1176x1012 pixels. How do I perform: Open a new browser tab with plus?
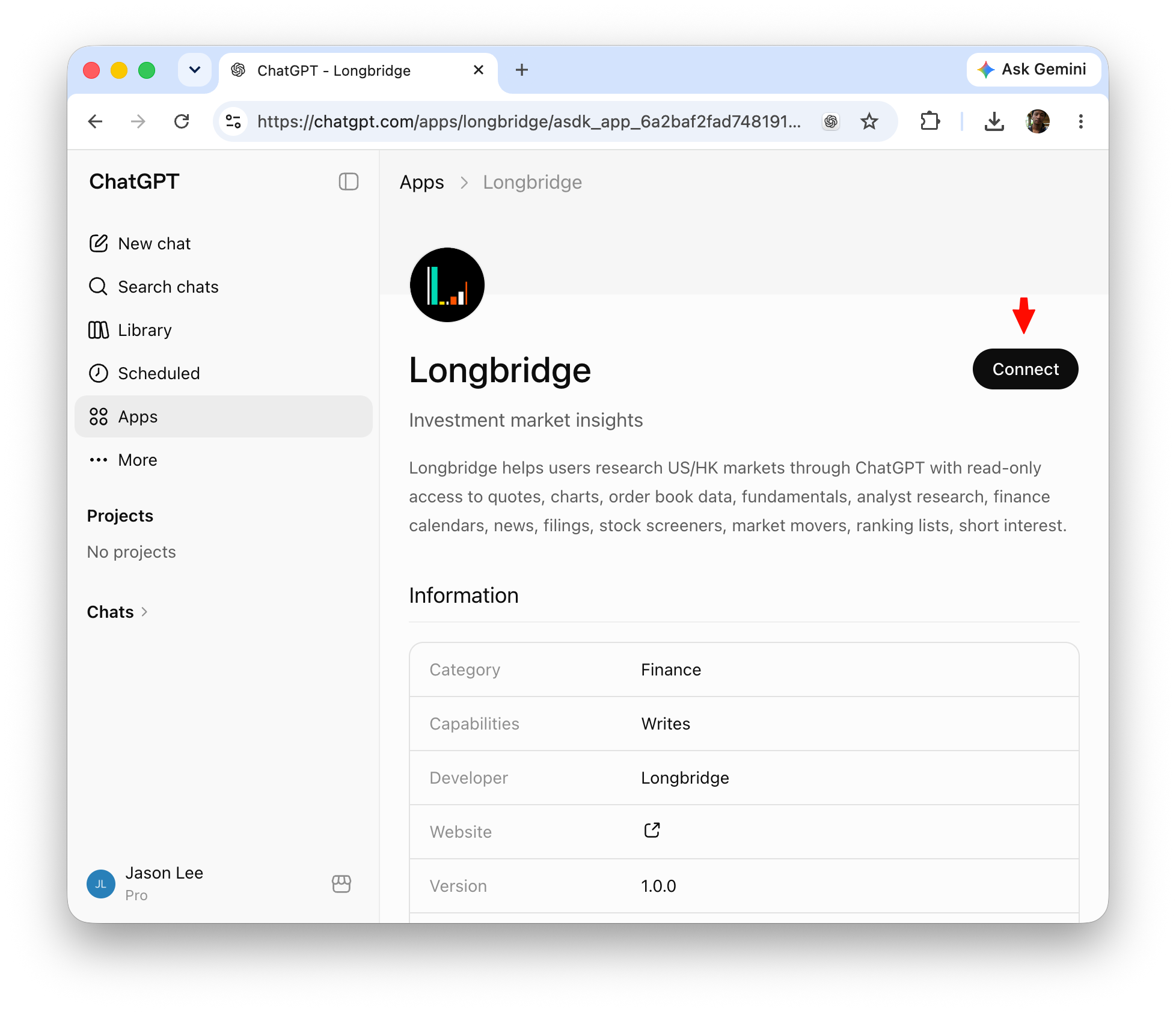coord(522,70)
